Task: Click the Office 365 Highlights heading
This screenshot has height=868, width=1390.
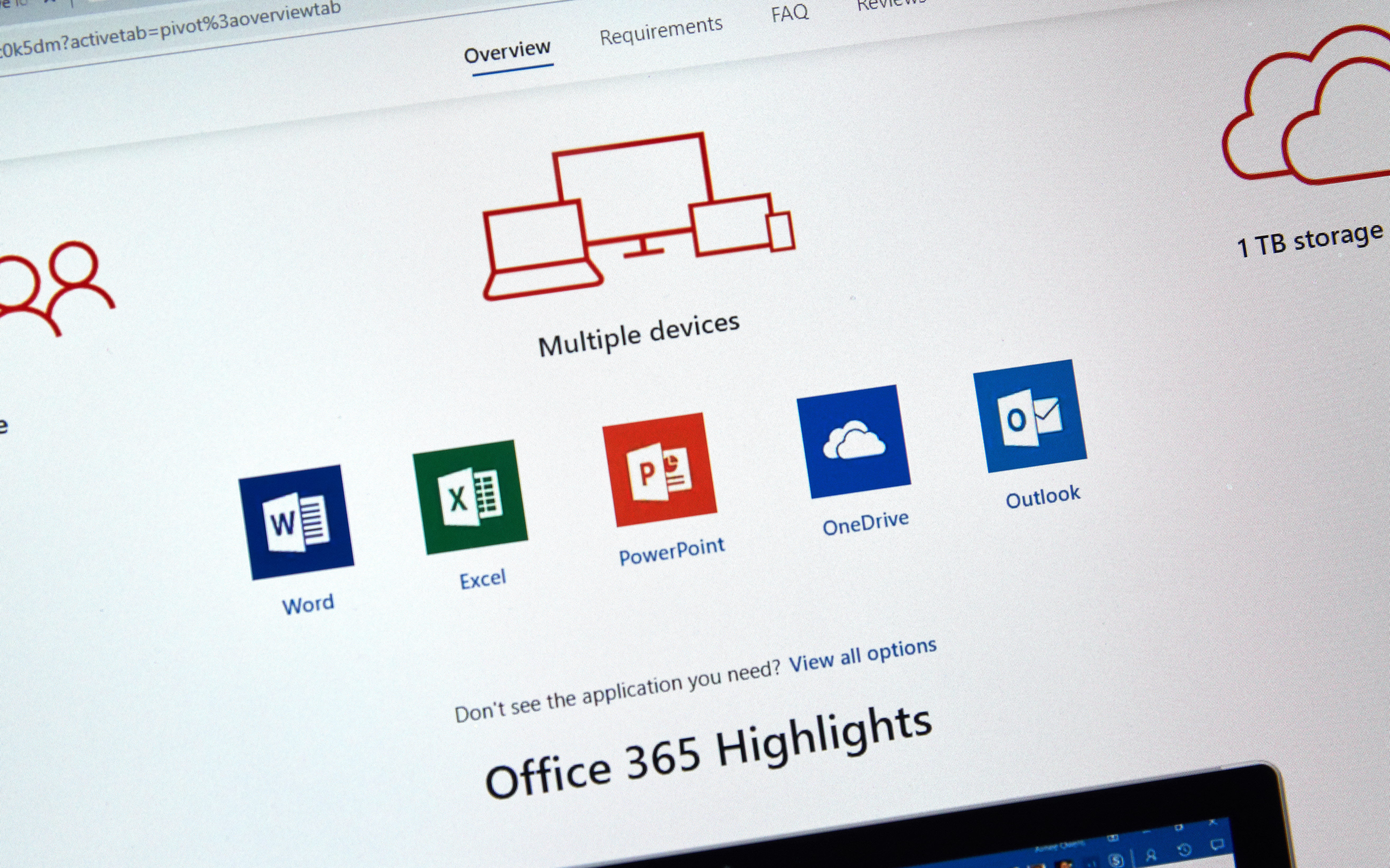Action: tap(708, 752)
